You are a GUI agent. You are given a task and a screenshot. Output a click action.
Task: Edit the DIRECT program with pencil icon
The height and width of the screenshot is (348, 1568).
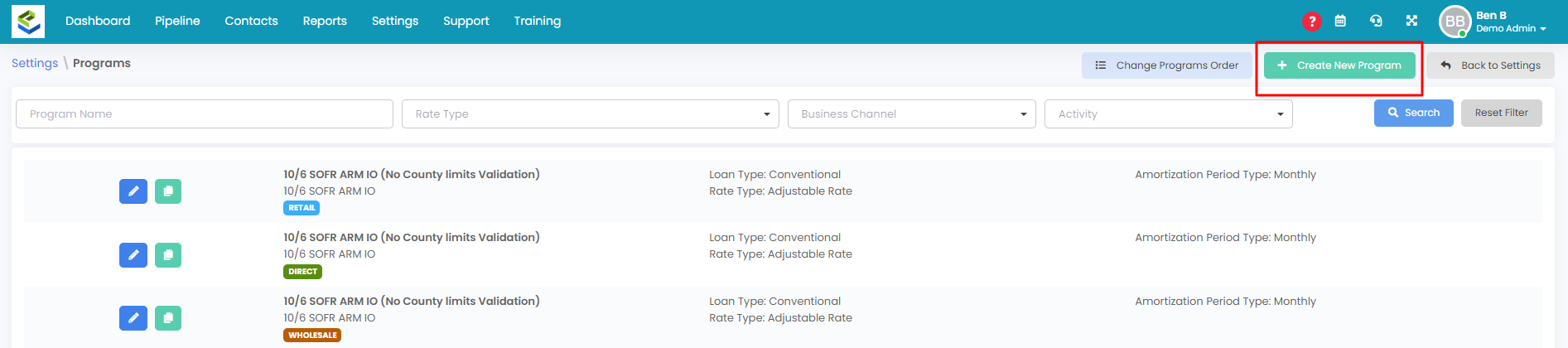pyautogui.click(x=133, y=255)
